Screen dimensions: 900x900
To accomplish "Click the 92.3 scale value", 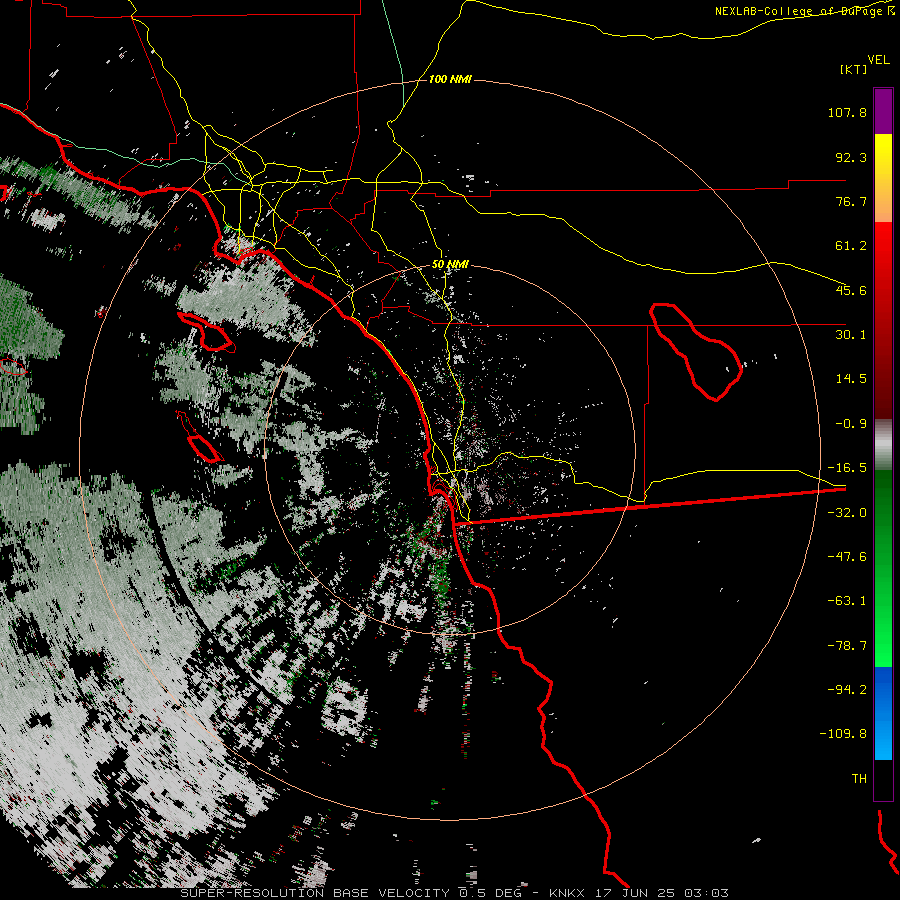I will coord(851,157).
